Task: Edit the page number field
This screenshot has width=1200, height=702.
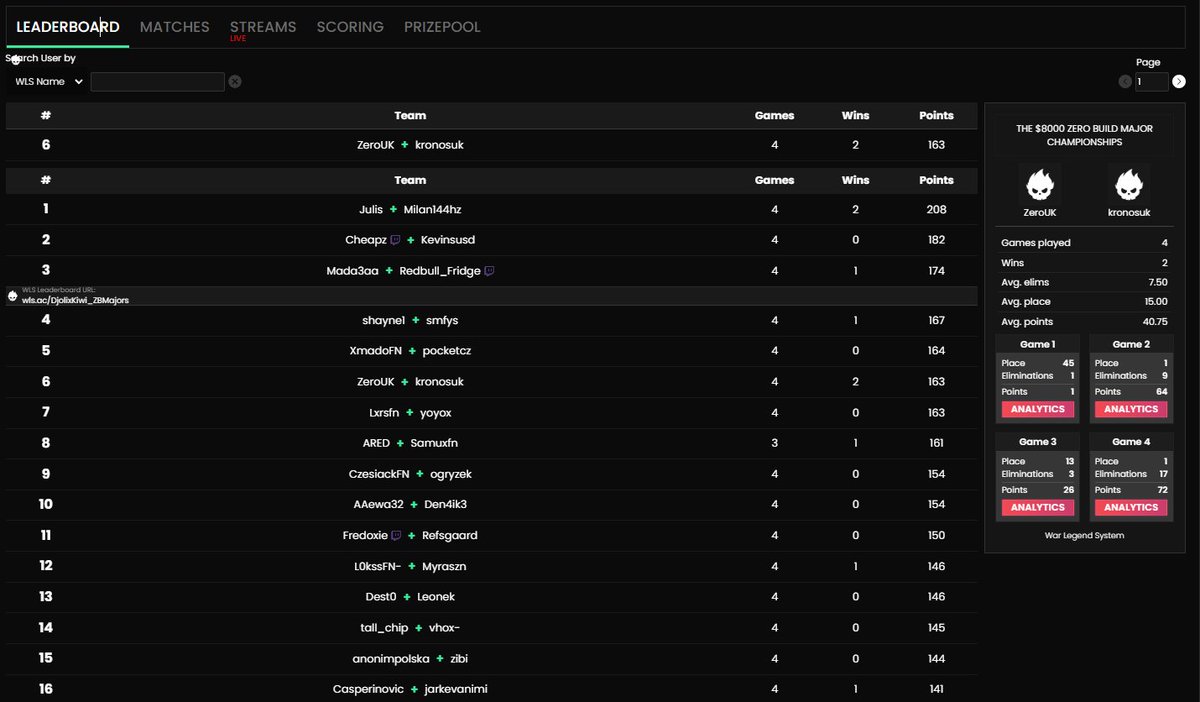Action: point(1151,82)
